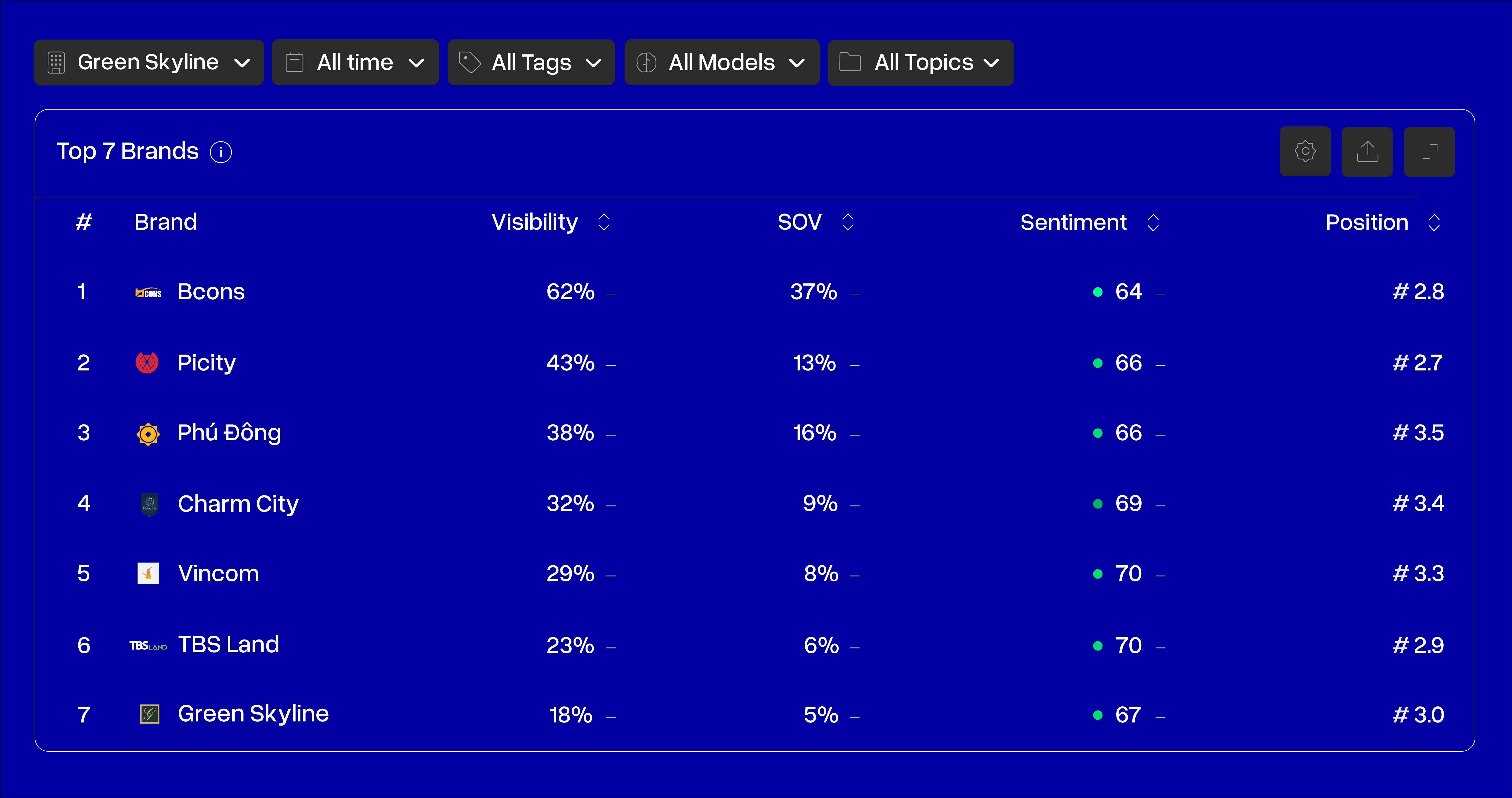Image resolution: width=1512 pixels, height=798 pixels.
Task: Open table settings gear icon
Action: [1305, 151]
